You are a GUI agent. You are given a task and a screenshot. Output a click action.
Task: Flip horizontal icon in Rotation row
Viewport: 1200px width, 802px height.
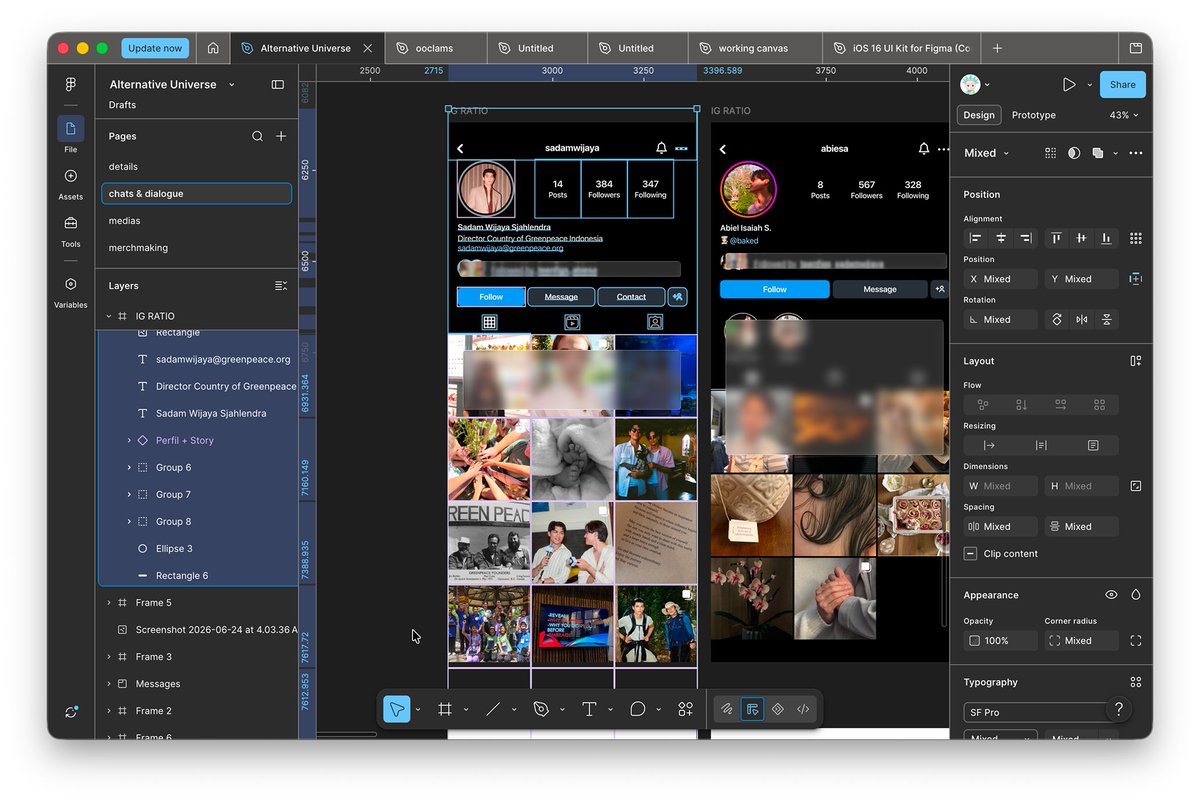click(1082, 320)
